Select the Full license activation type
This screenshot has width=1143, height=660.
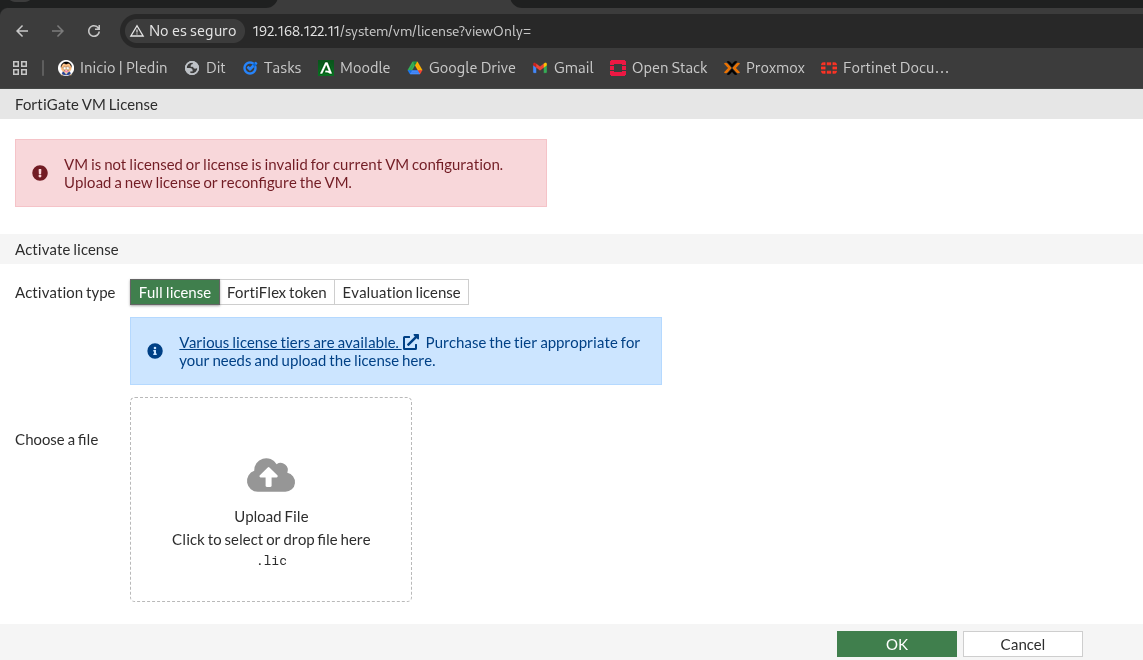[x=175, y=292]
